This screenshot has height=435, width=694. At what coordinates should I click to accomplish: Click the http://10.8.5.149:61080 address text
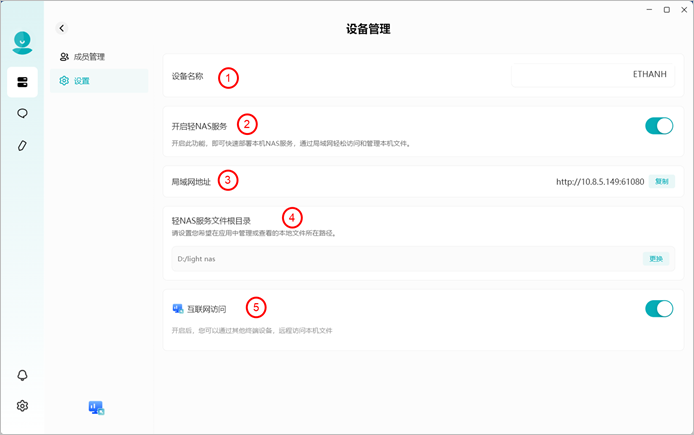click(x=600, y=182)
